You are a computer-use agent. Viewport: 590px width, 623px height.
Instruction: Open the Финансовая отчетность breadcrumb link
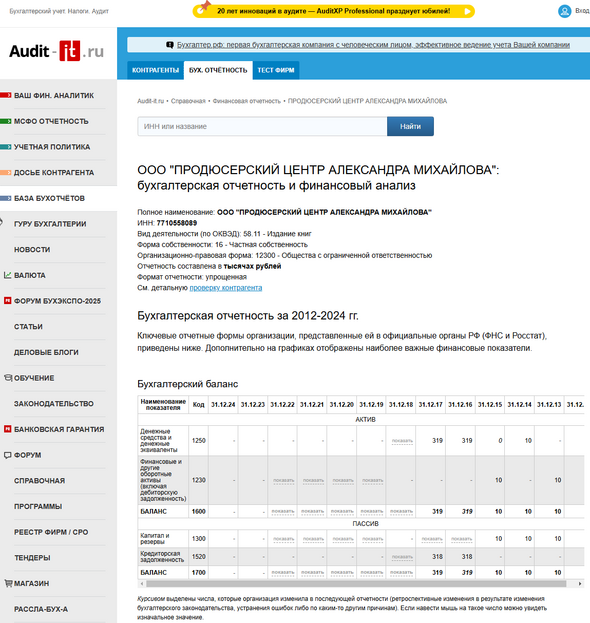coord(247,101)
